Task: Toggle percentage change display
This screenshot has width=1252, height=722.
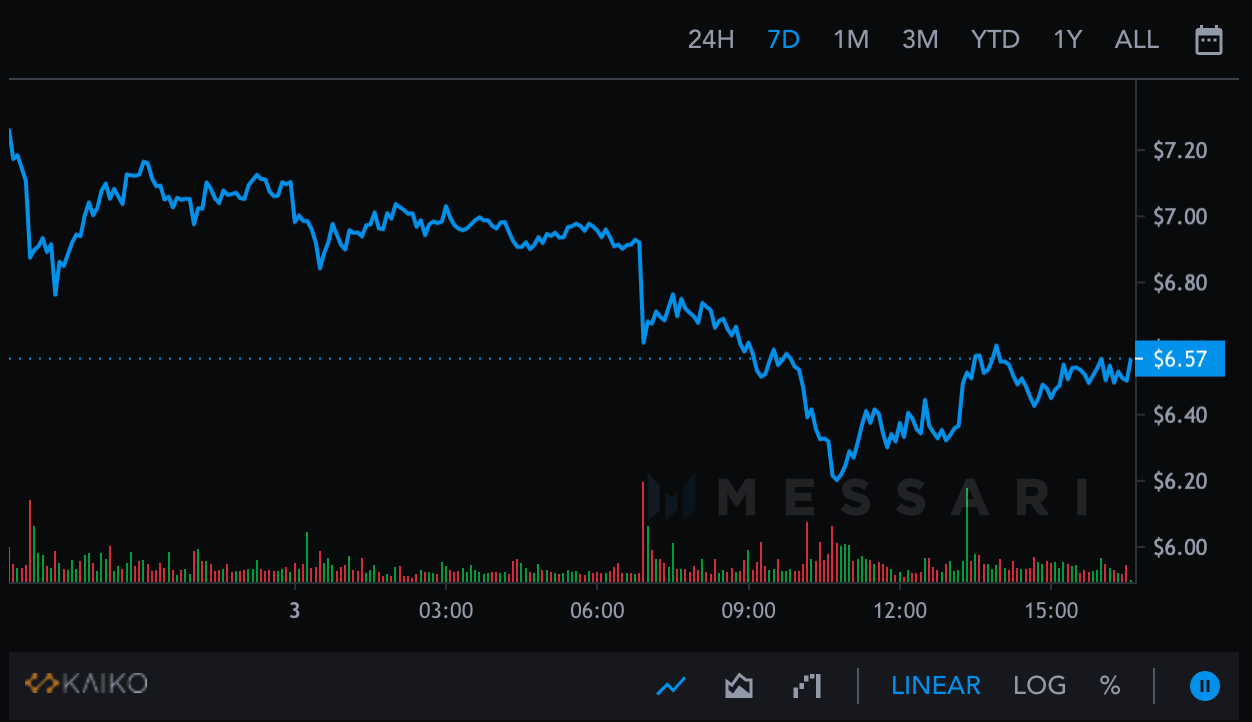Action: [1108, 685]
